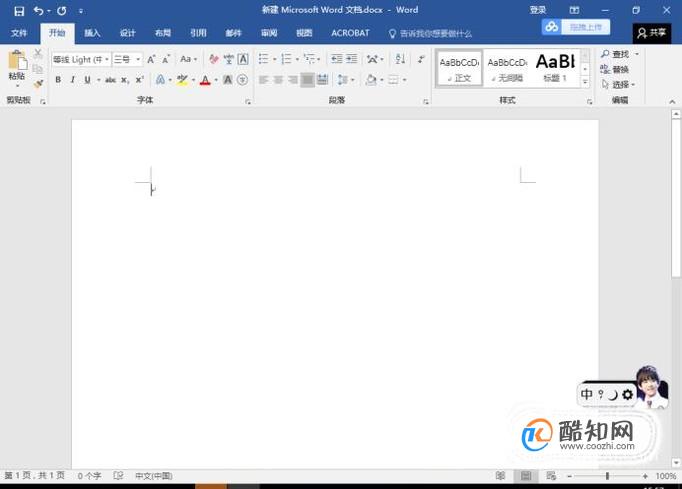Image resolution: width=682 pixels, height=489 pixels.
Task: Activate the Format Painter brush
Action: pyautogui.click(x=38, y=83)
